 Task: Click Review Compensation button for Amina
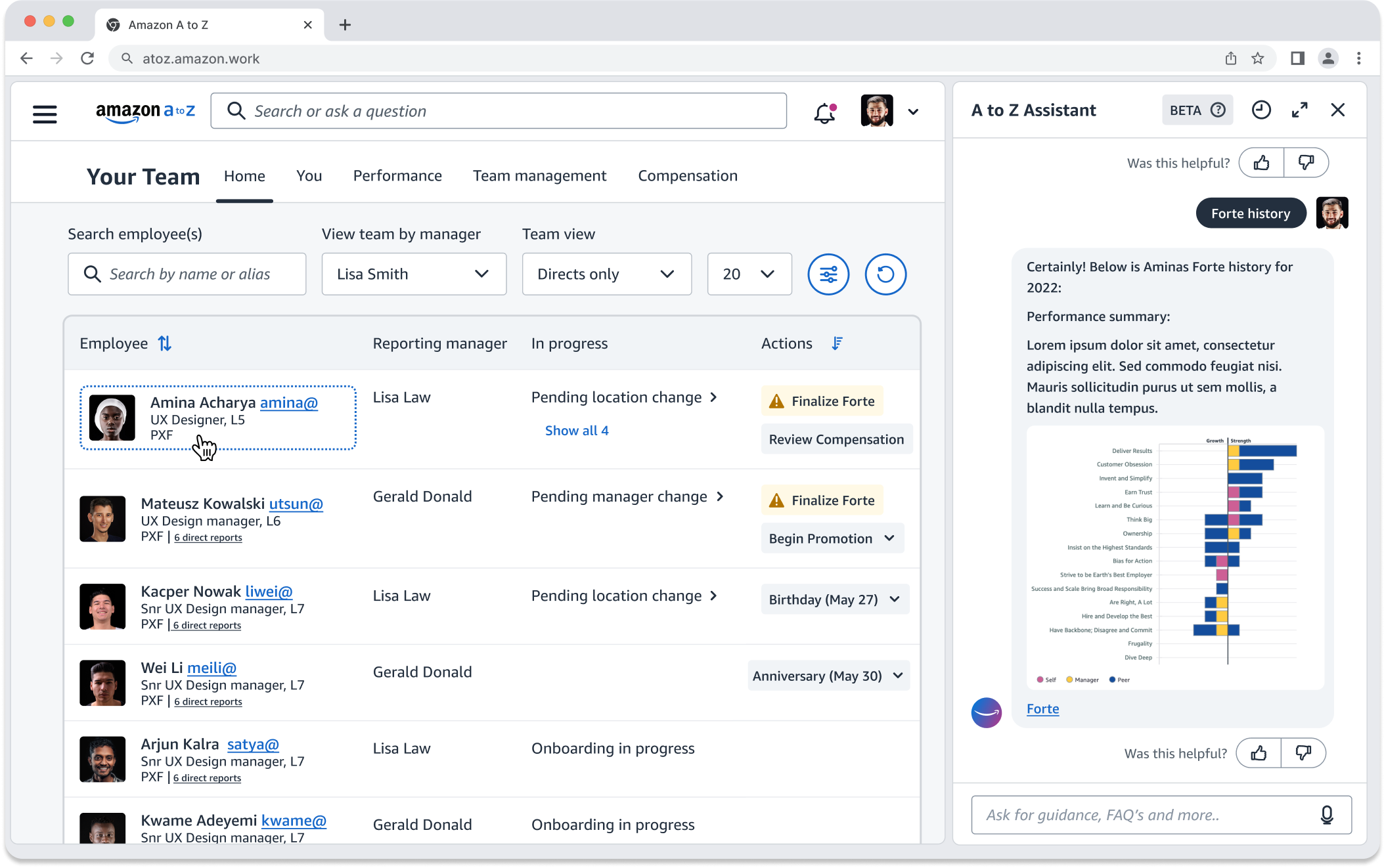[836, 439]
